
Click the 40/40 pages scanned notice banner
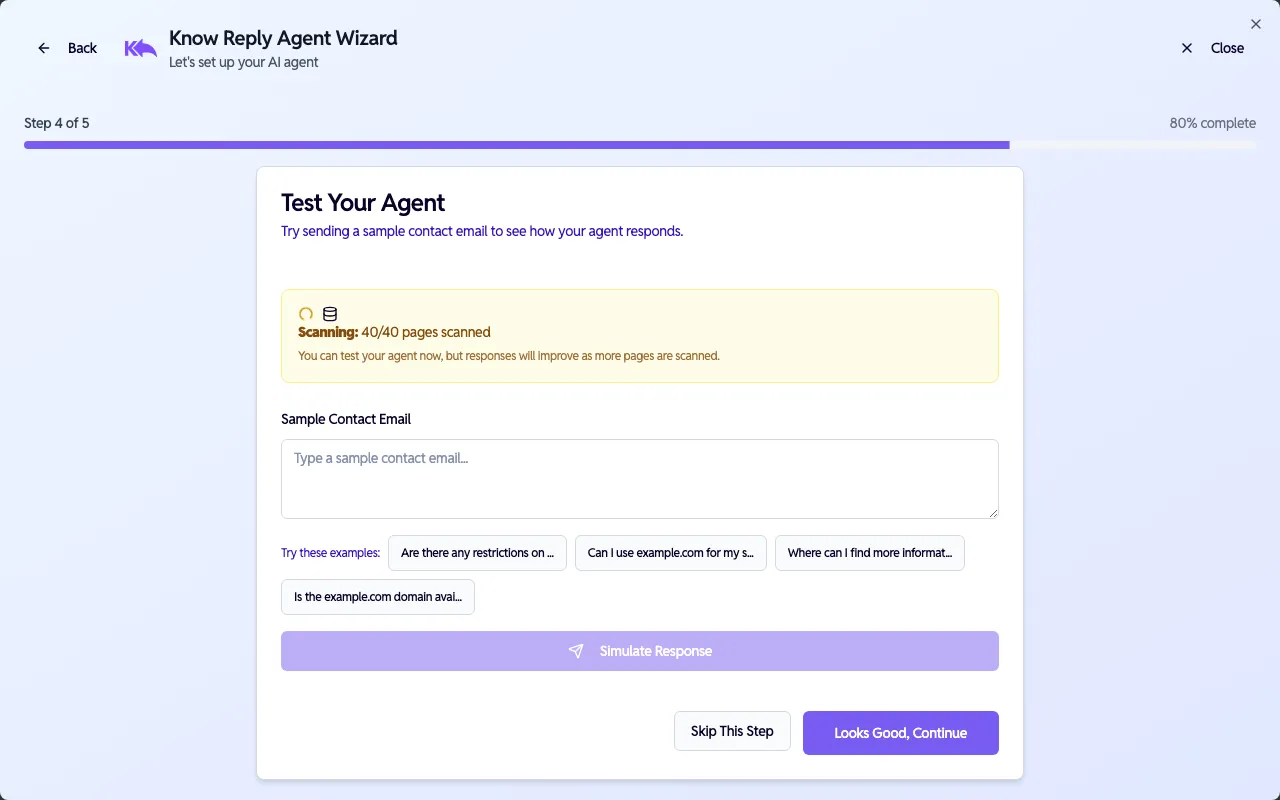640,335
